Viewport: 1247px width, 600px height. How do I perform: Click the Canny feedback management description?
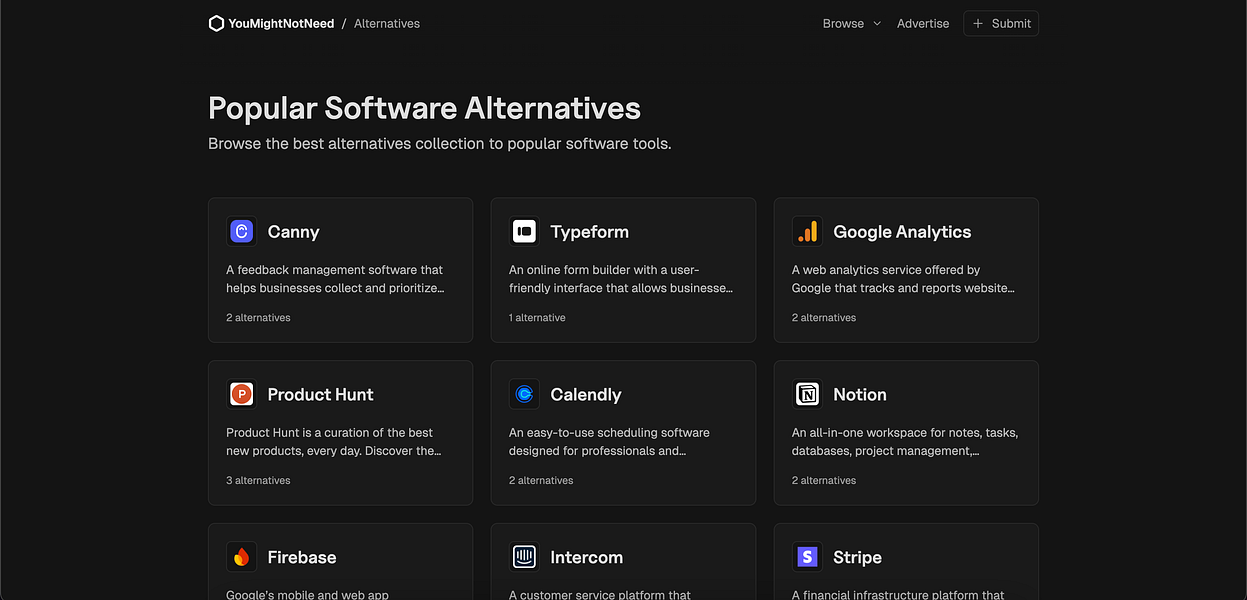tap(335, 279)
